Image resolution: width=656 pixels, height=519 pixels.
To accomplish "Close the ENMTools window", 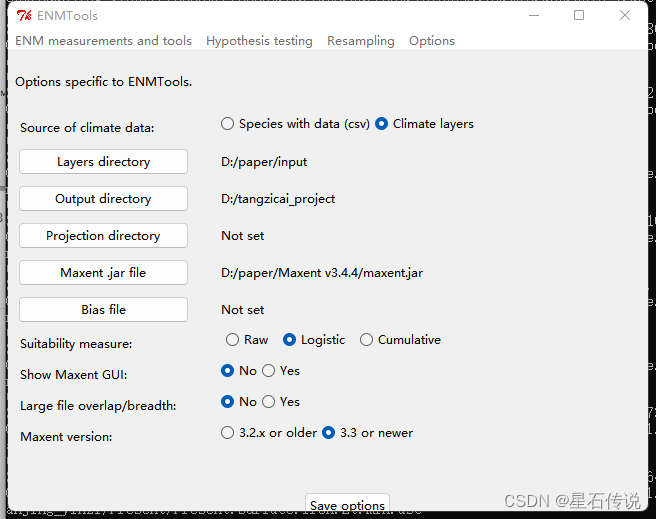I will click(625, 15).
